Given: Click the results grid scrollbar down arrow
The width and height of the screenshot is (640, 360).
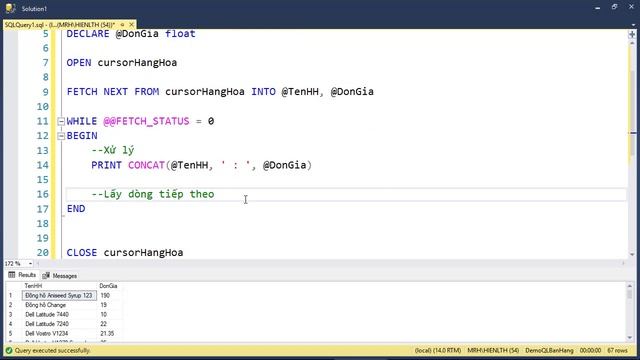Looking at the screenshot, I should pyautogui.click(x=629, y=338).
